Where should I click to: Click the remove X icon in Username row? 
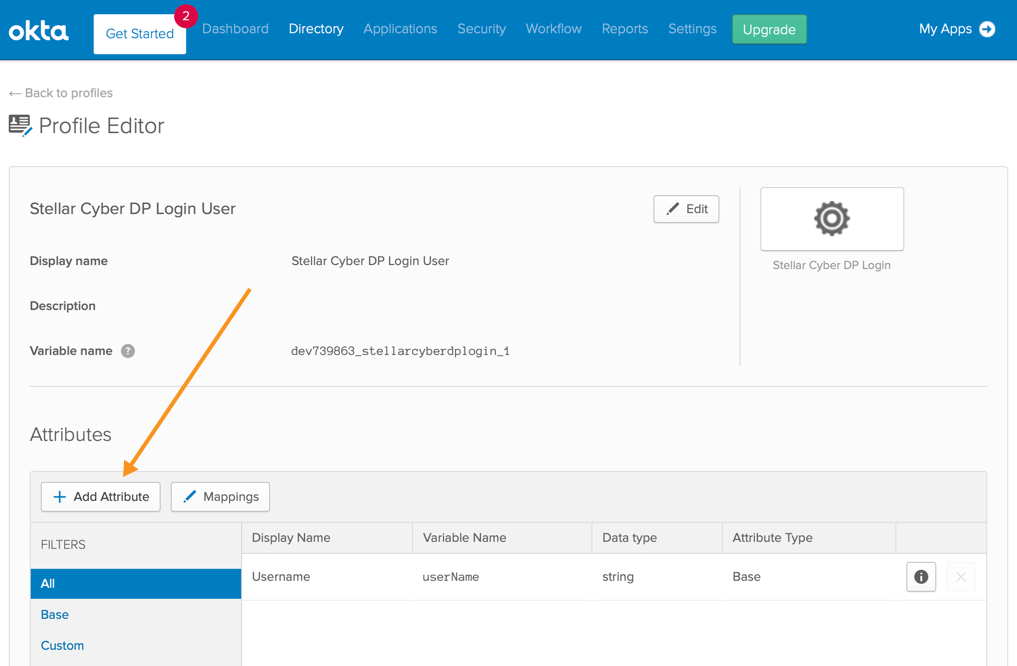pos(960,577)
